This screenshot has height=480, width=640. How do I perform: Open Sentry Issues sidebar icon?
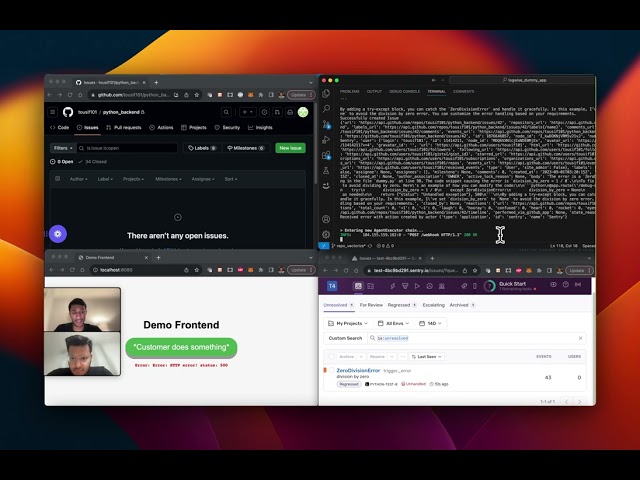point(358,286)
